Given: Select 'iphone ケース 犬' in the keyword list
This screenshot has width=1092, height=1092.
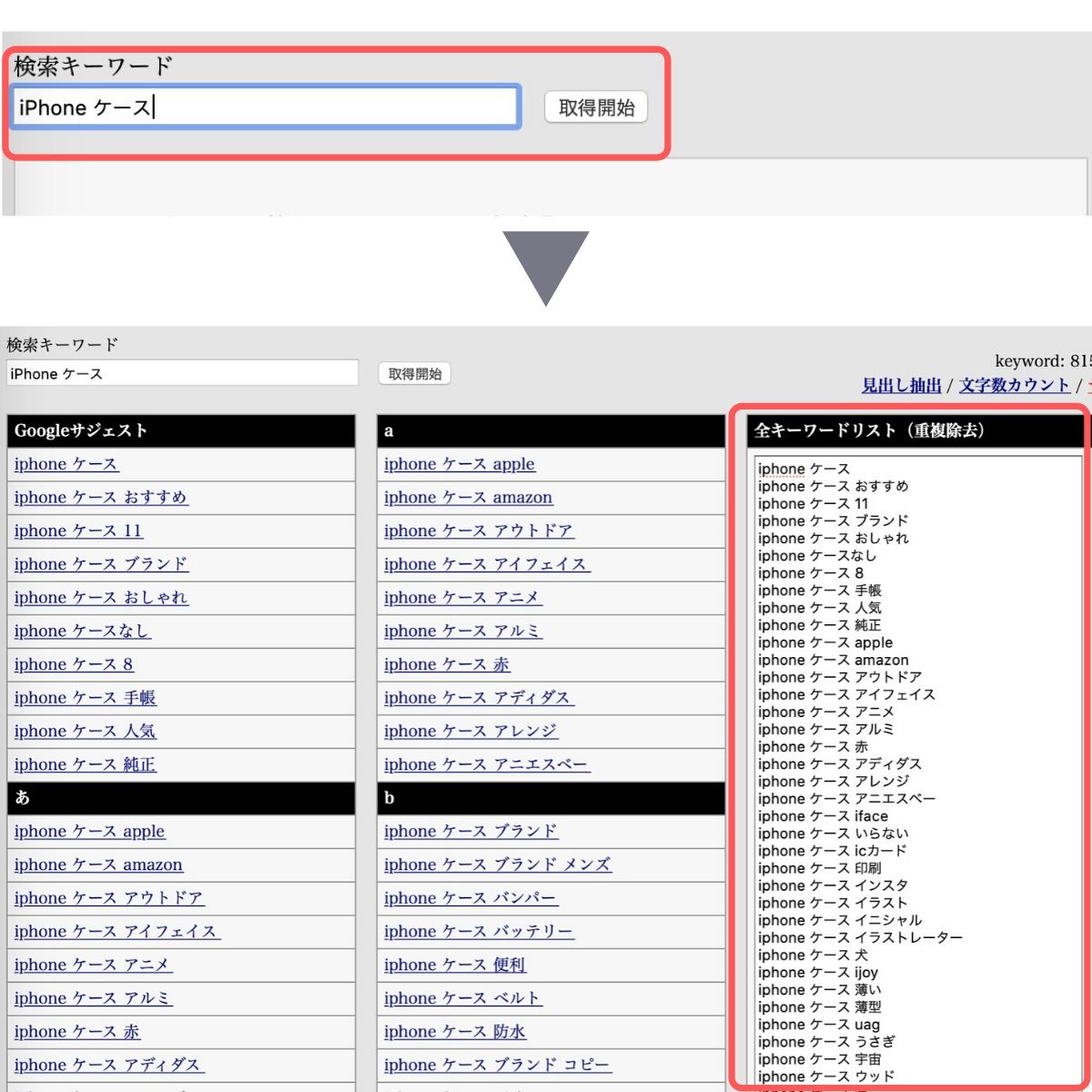Looking at the screenshot, I should [x=813, y=955].
